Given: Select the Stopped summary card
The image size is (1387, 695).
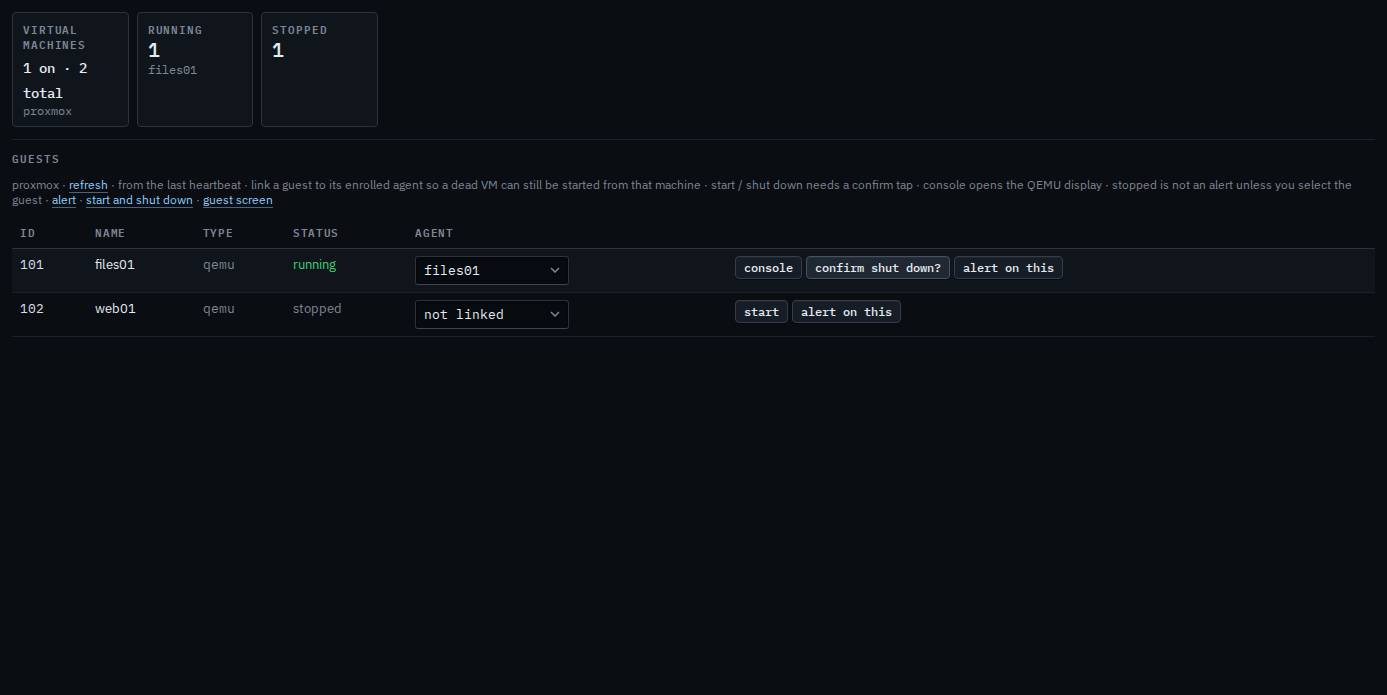Looking at the screenshot, I should click(319, 69).
